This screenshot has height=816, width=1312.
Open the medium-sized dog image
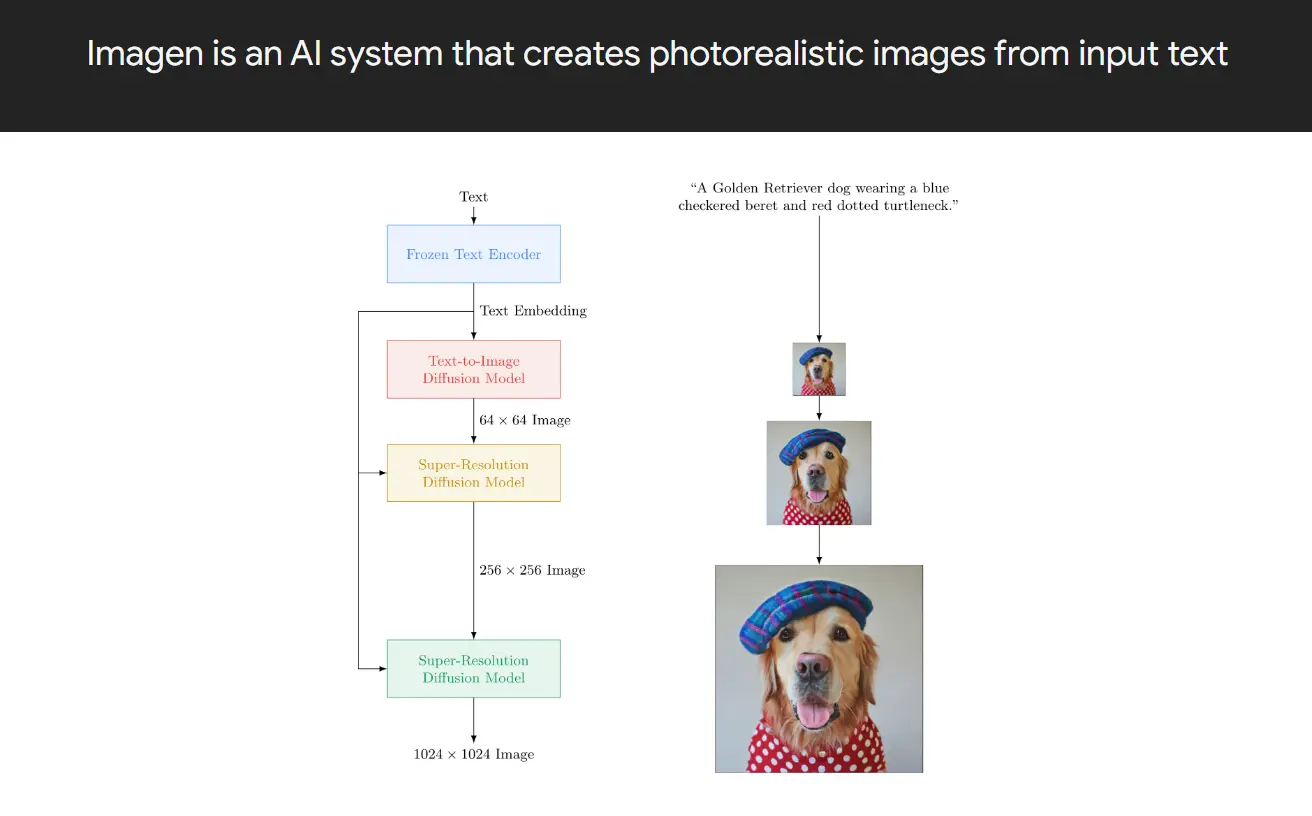819,472
